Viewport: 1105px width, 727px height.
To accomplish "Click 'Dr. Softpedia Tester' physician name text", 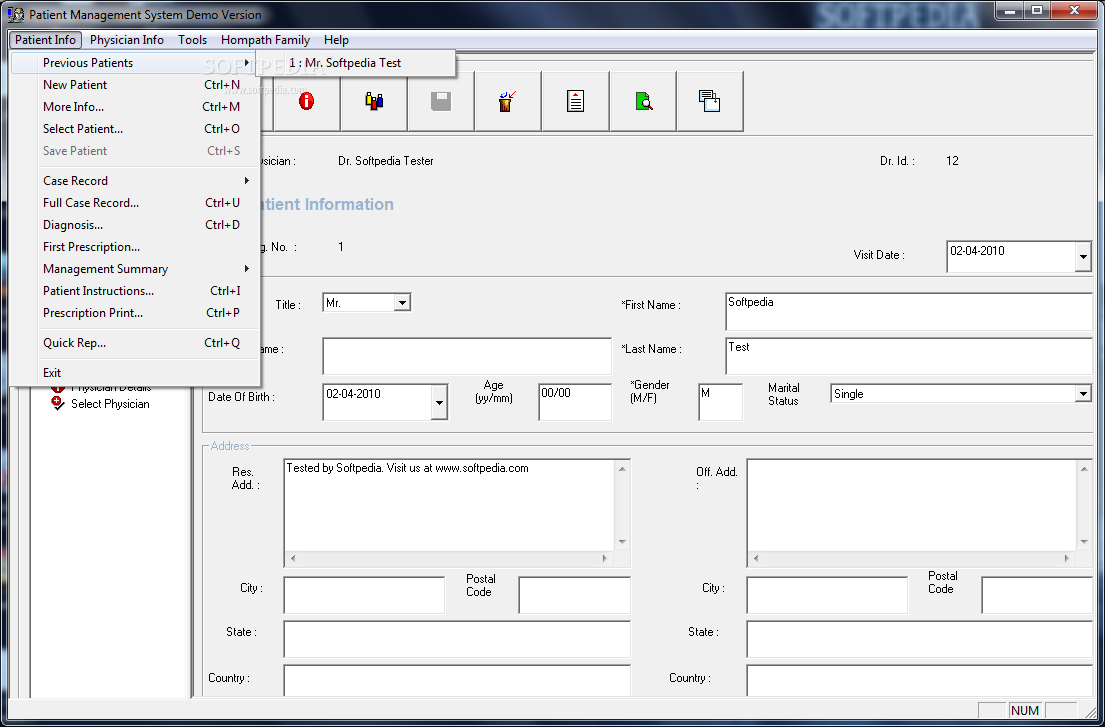I will pyautogui.click(x=385, y=161).
